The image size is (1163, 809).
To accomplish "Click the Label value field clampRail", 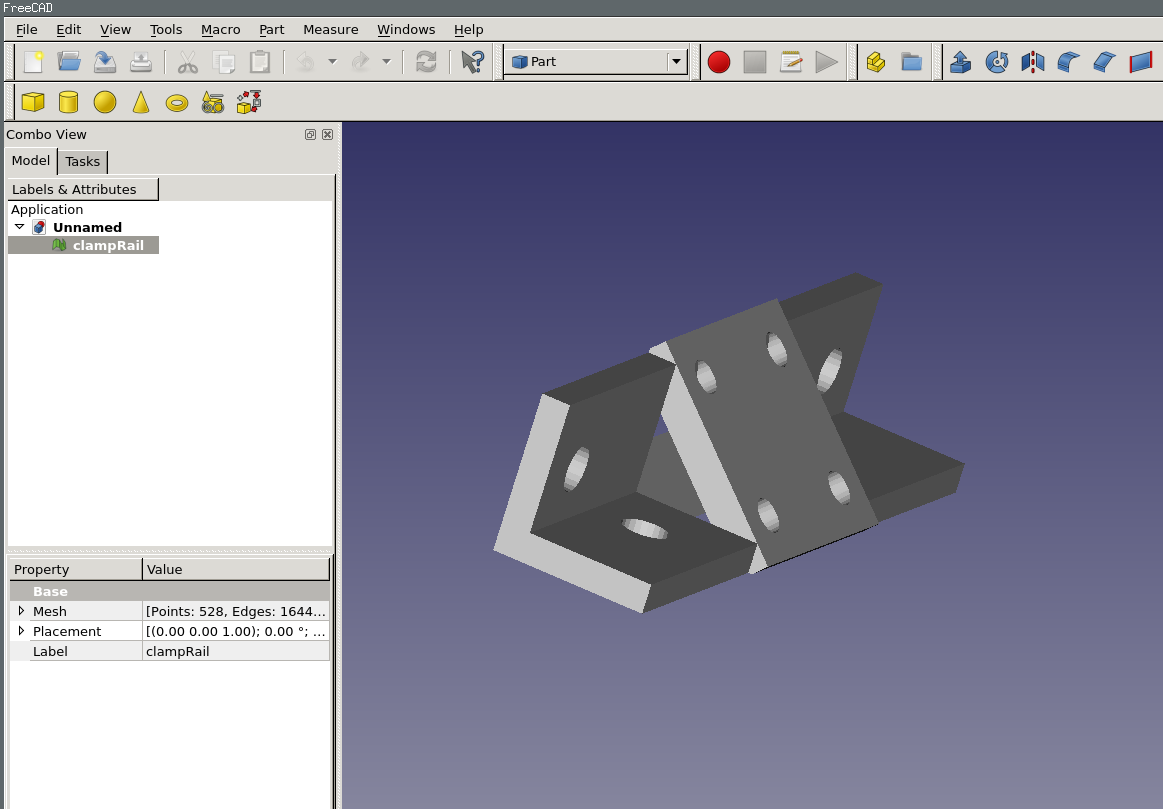I will [236, 651].
